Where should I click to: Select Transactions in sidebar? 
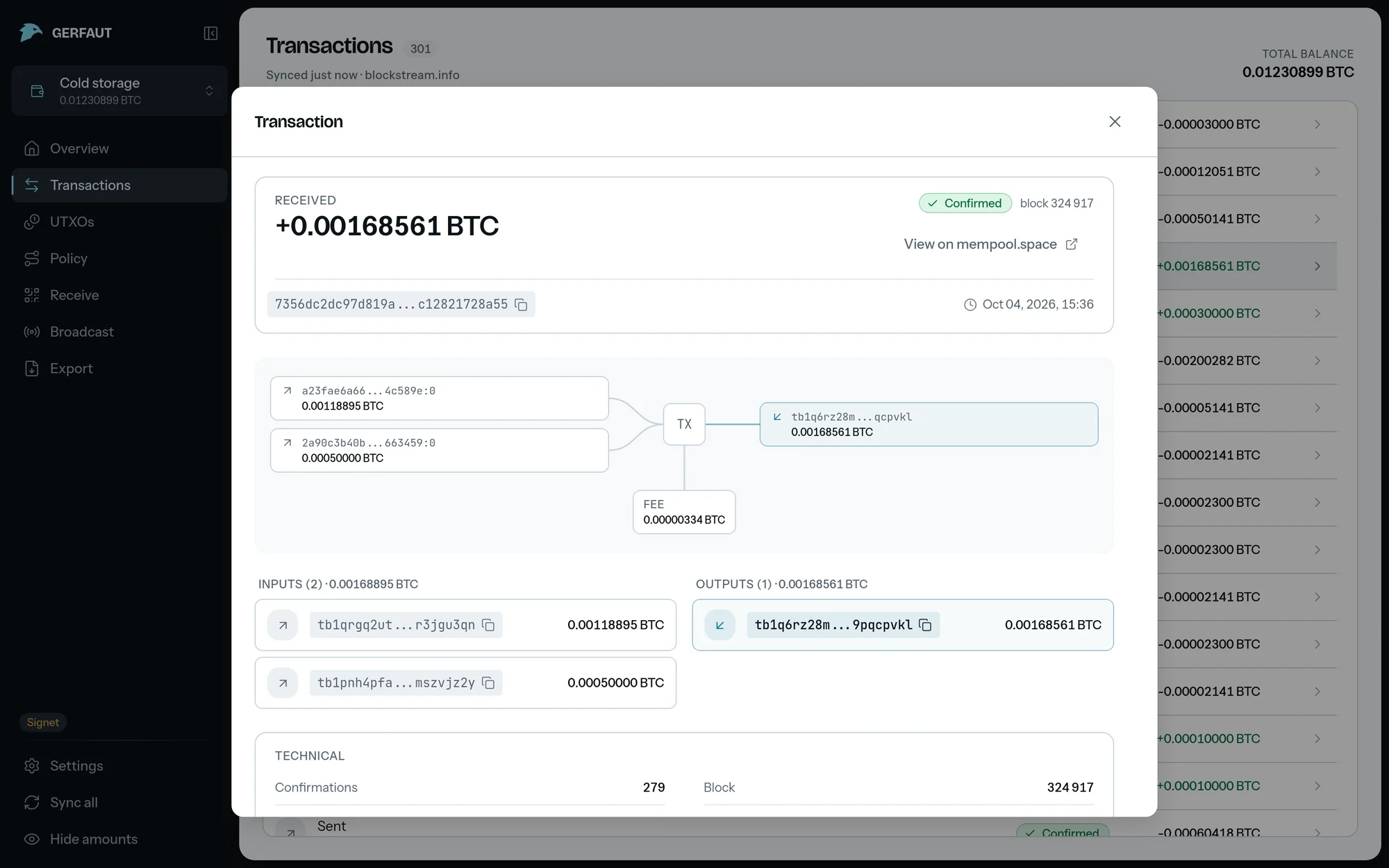click(x=119, y=185)
